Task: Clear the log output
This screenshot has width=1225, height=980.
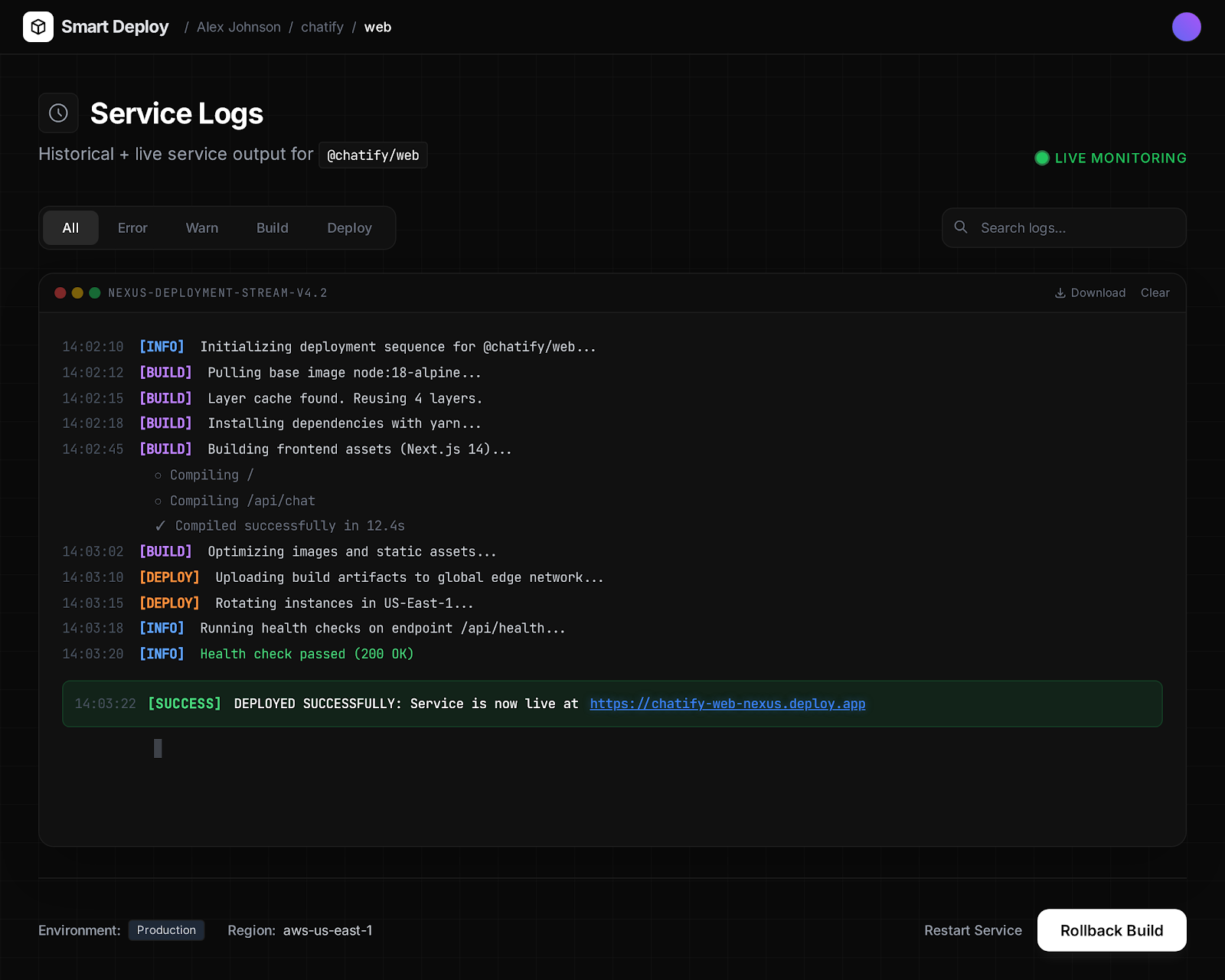Action: 1155,292
